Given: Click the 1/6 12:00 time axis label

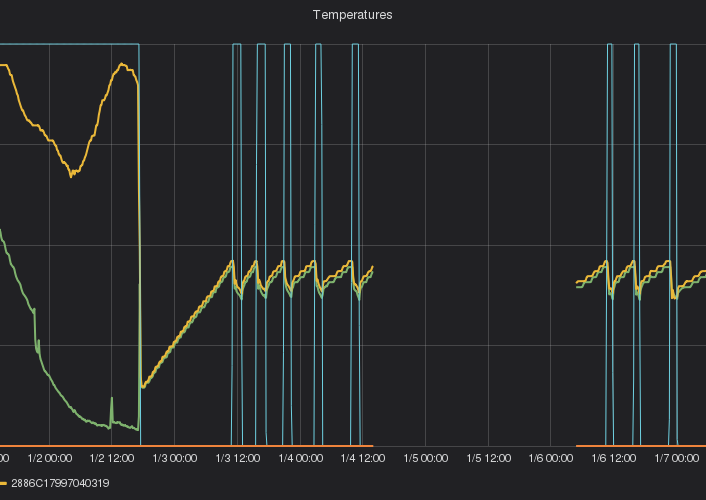Looking at the screenshot, I should [614, 458].
